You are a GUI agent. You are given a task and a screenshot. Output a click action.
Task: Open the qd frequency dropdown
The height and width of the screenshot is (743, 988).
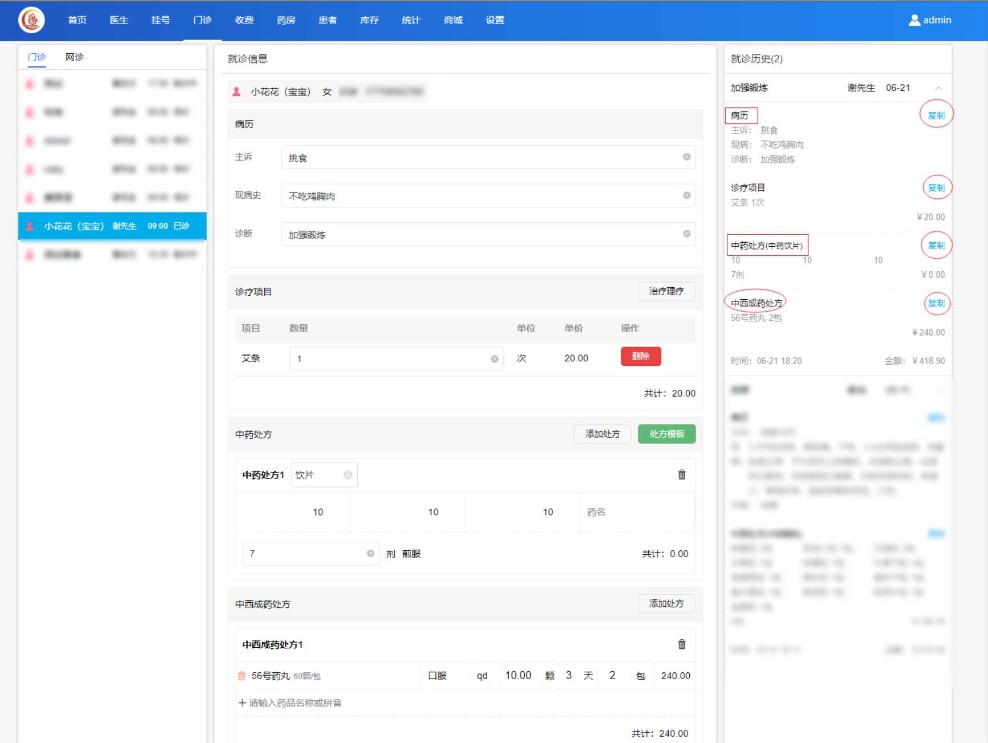coord(482,676)
